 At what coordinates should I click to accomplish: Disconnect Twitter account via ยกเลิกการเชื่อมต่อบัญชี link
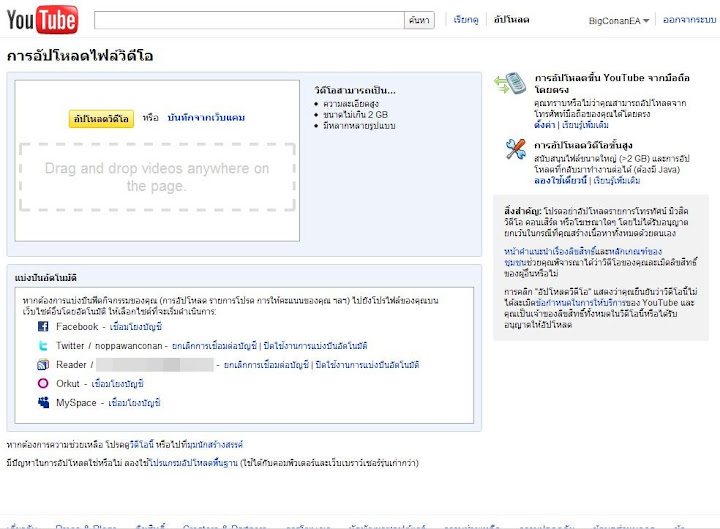click(214, 346)
